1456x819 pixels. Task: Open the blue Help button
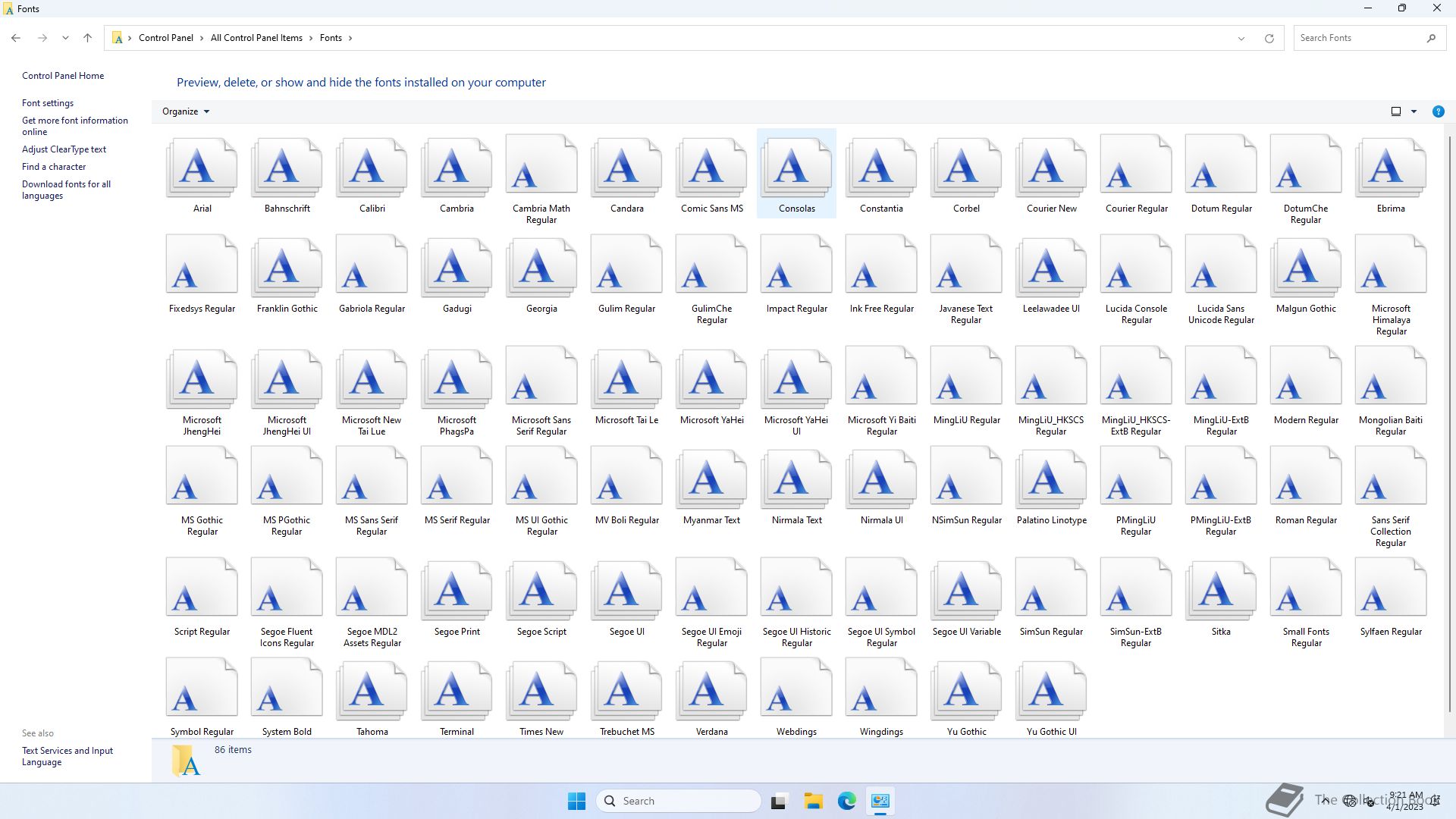tap(1438, 111)
